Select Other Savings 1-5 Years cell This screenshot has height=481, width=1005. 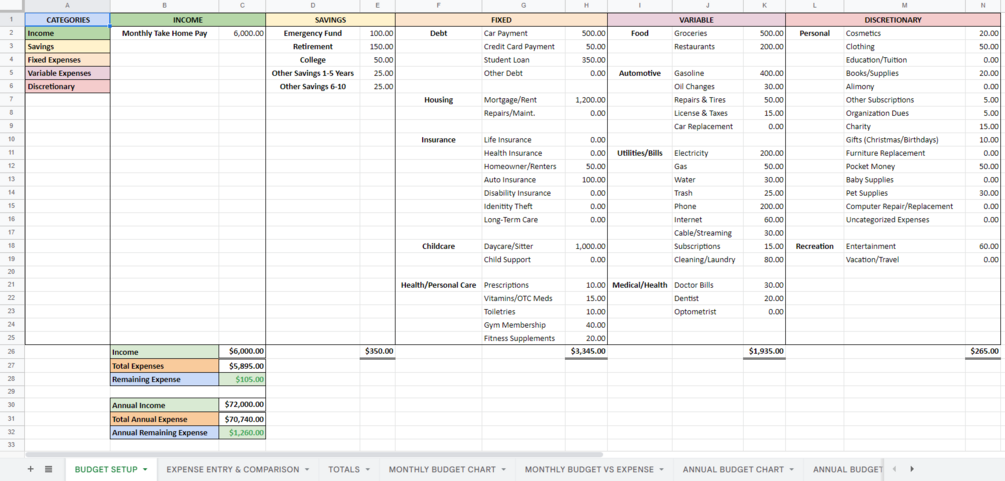[313, 73]
